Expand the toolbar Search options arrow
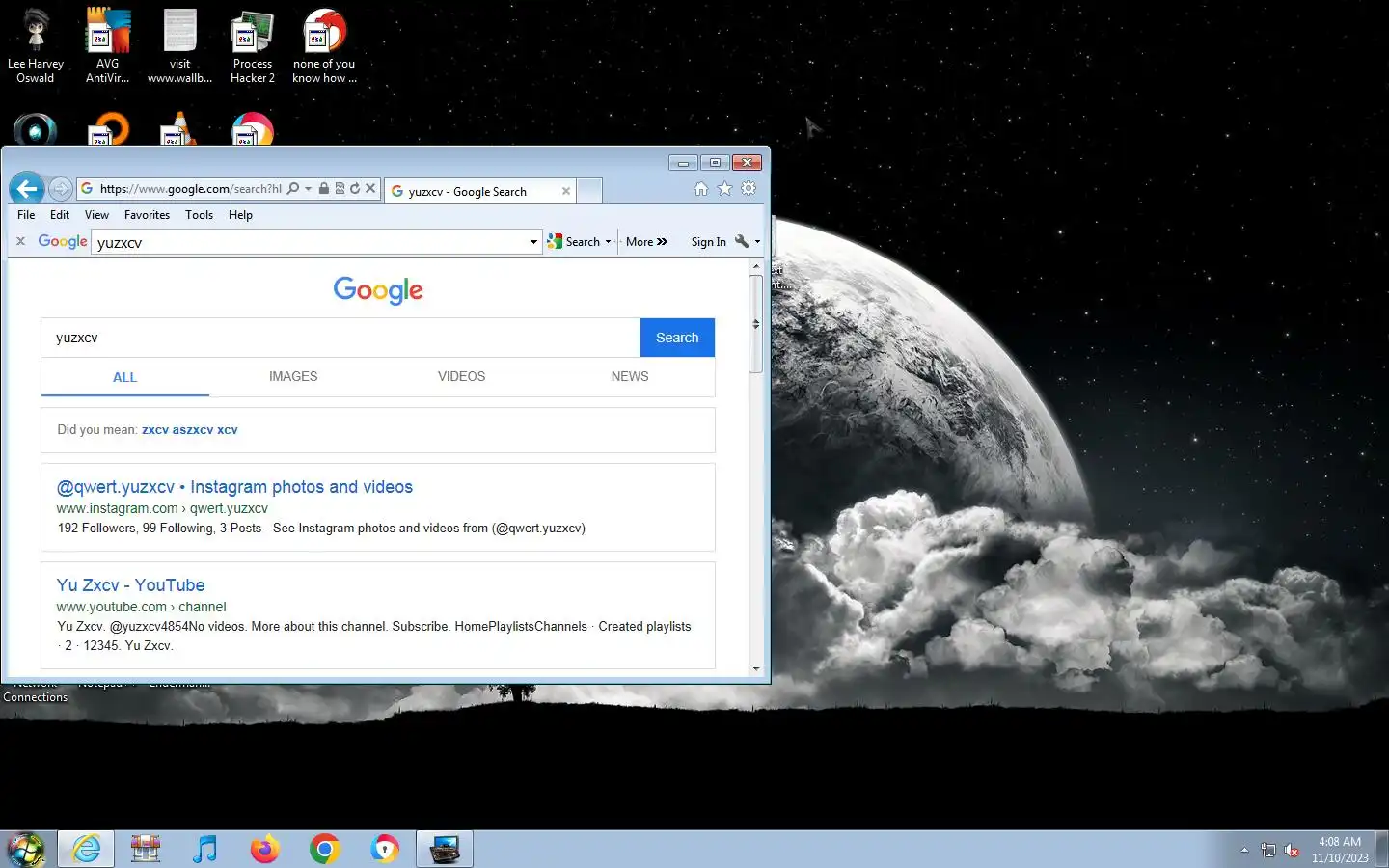 tap(608, 242)
